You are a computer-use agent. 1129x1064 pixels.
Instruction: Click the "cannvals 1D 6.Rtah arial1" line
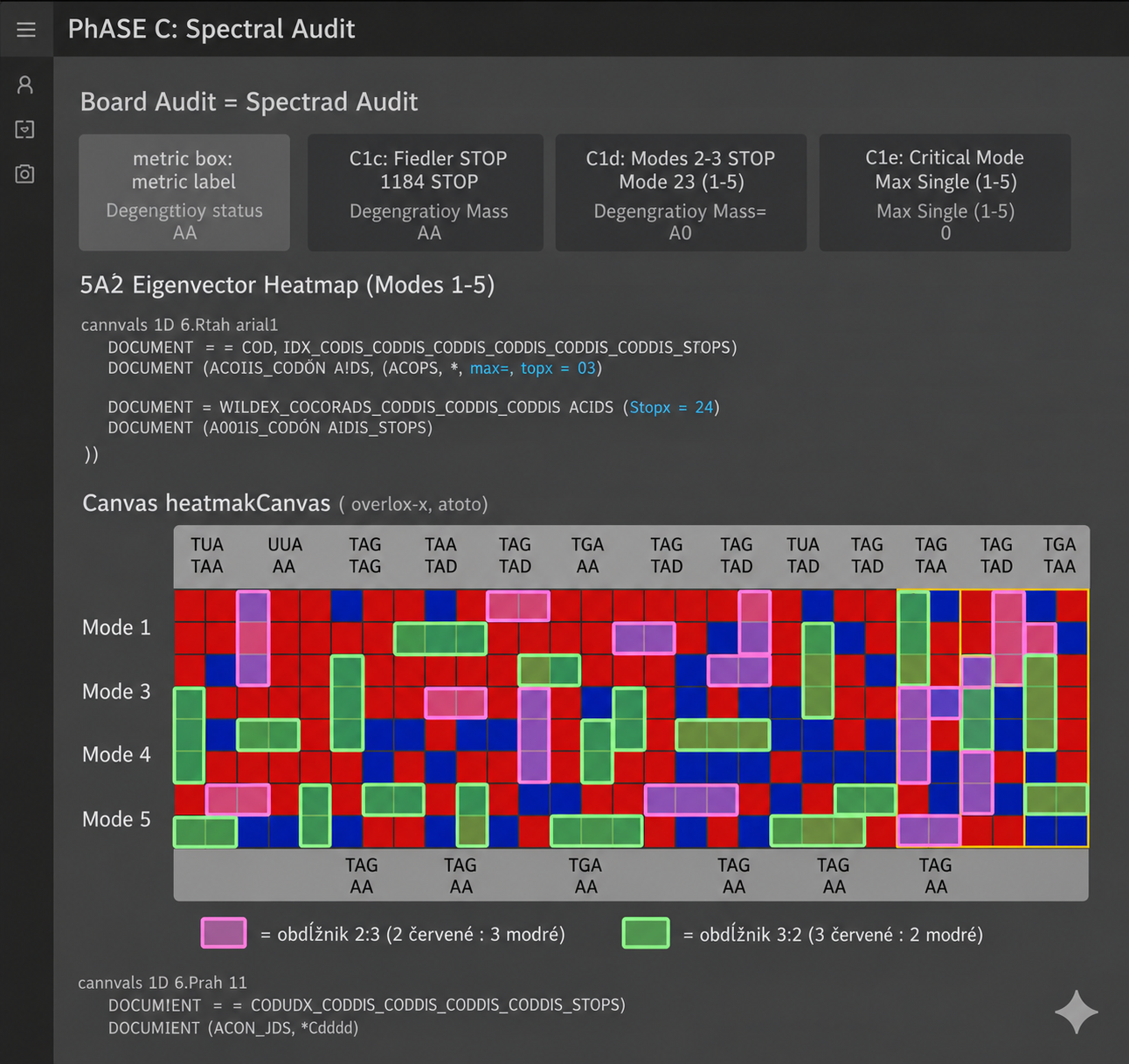pyautogui.click(x=179, y=325)
